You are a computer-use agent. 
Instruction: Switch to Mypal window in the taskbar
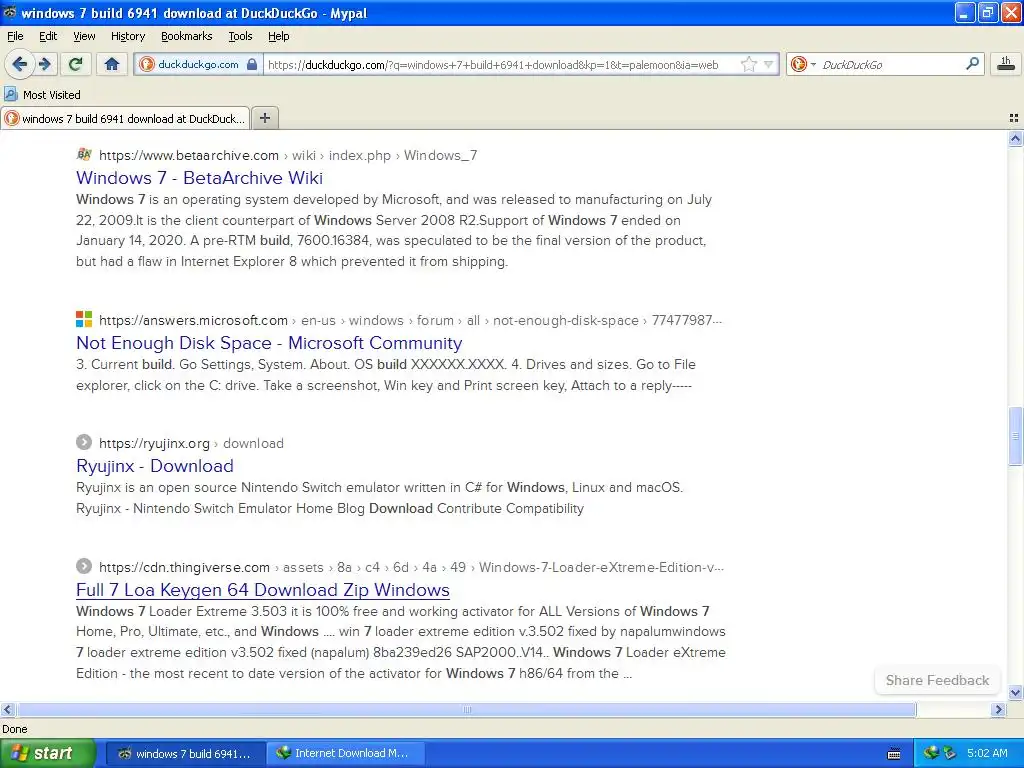pyautogui.click(x=185, y=754)
